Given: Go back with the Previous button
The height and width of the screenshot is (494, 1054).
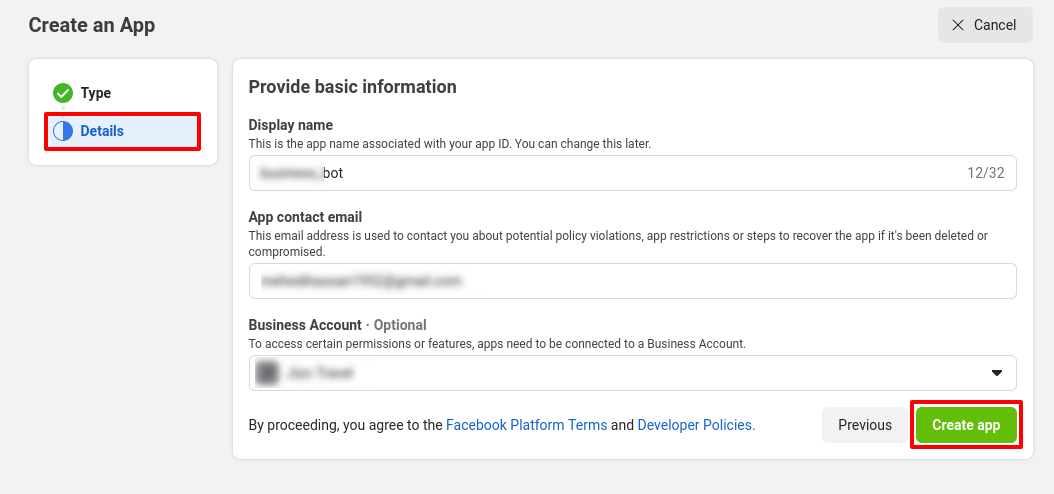Looking at the screenshot, I should (864, 425).
